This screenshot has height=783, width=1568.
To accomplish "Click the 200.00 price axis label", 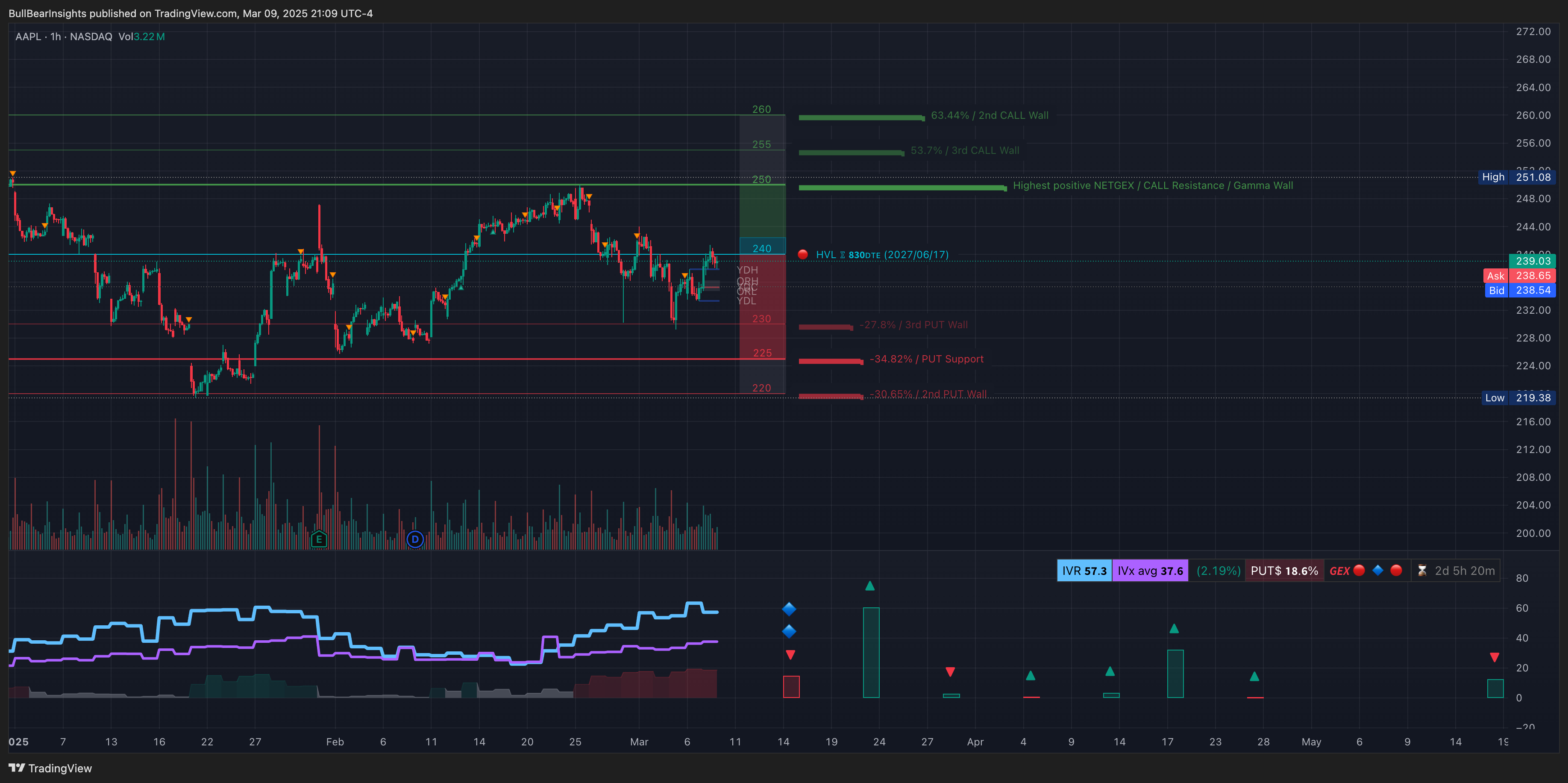I will [1533, 533].
